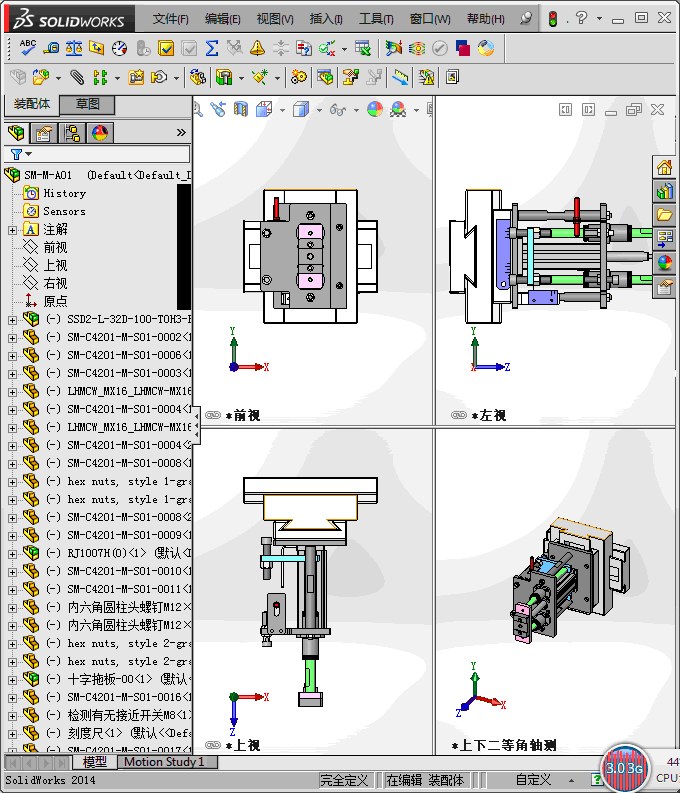The image size is (680, 793).
Task: Switch to the Motion Study 1 tab
Action: pos(168,762)
